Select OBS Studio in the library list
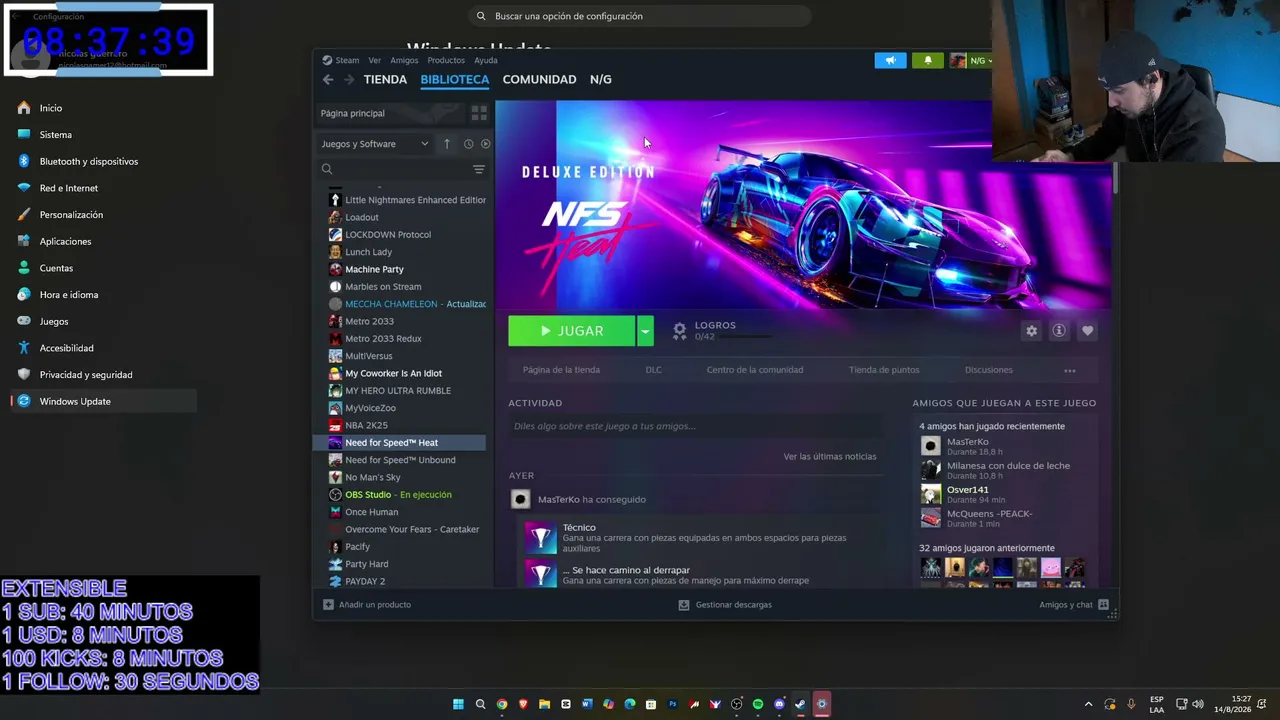The width and height of the screenshot is (1280, 720). pyautogui.click(x=400, y=495)
